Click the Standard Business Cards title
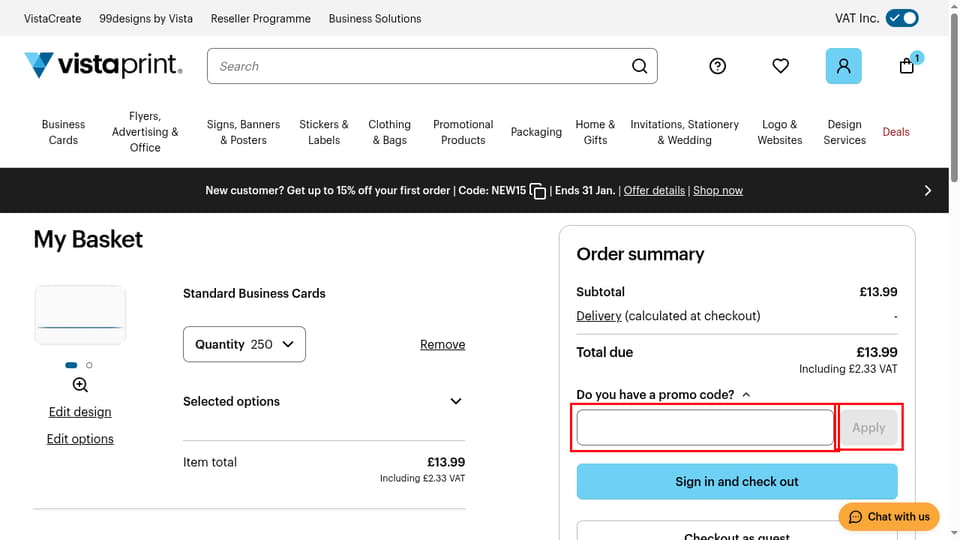This screenshot has height=540, width=960. tap(254, 293)
